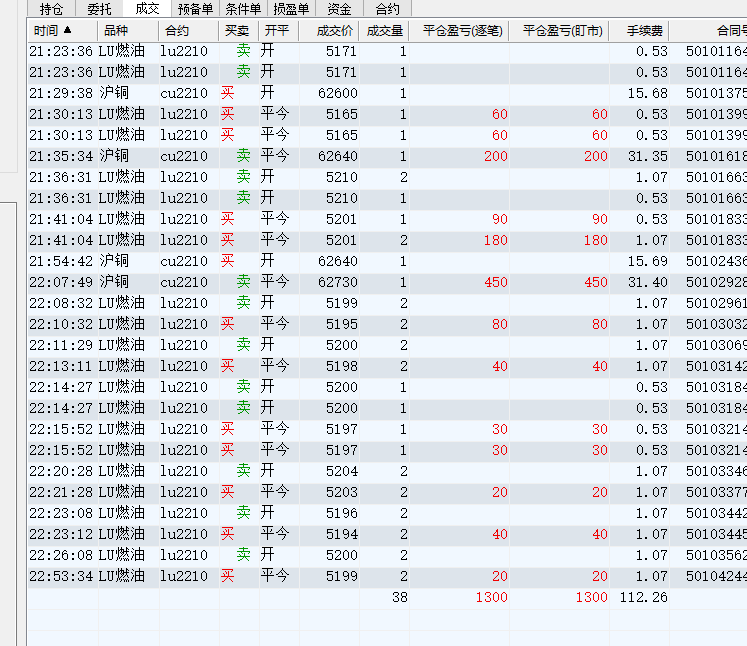Open the 合约 tab
The image size is (747, 646).
(x=387, y=9)
